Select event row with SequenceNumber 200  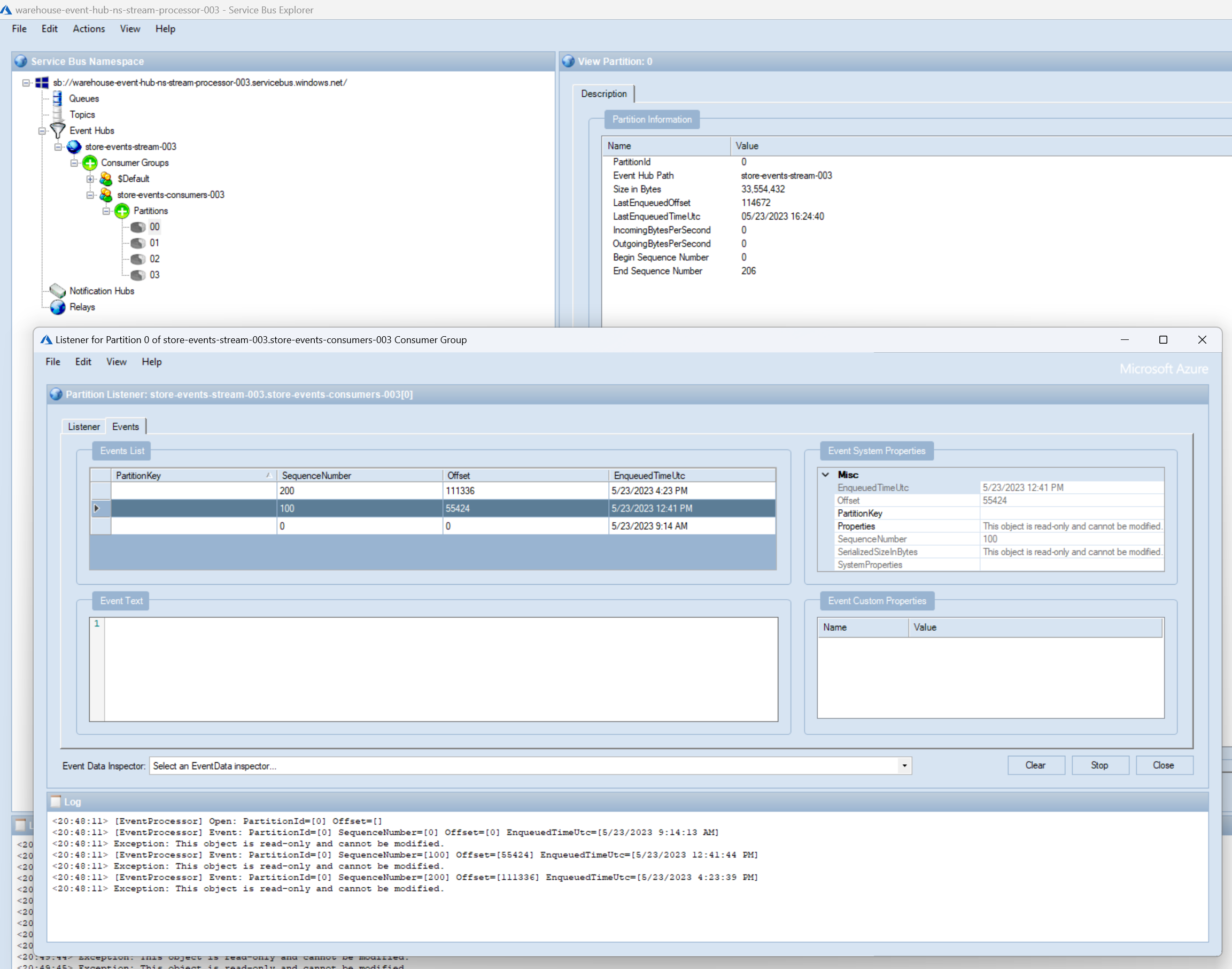tap(360, 491)
